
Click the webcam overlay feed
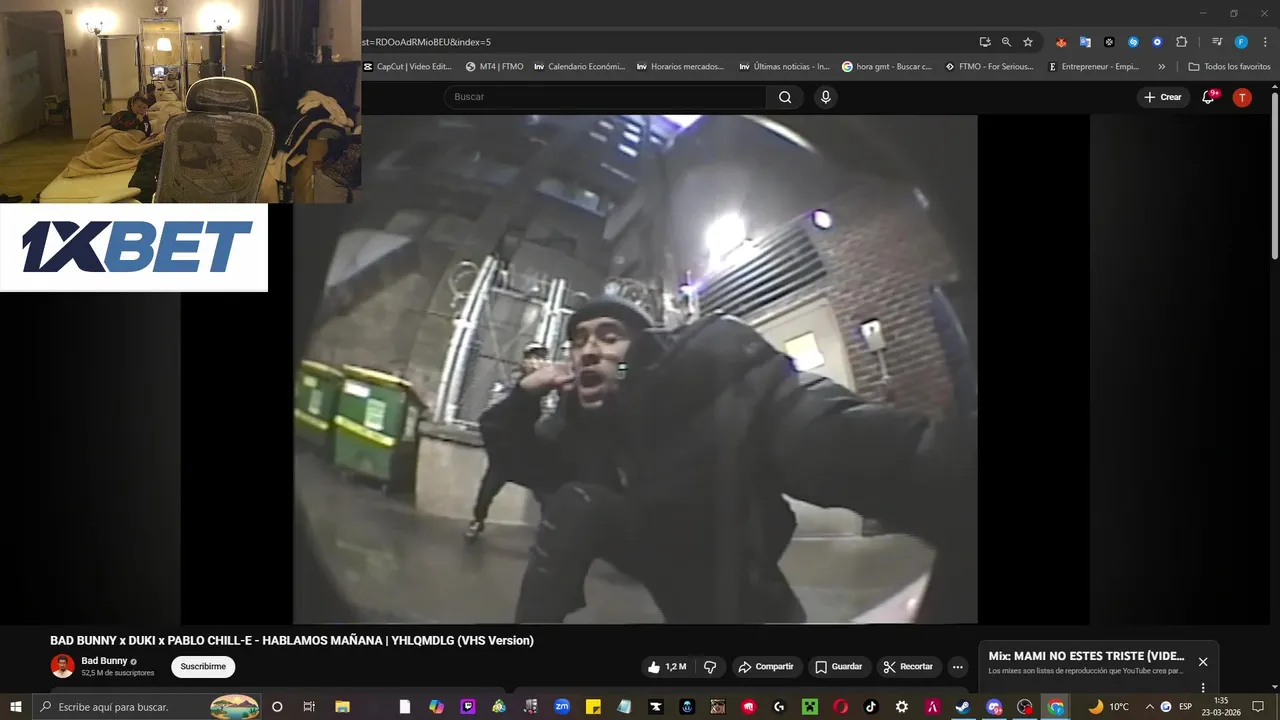click(181, 101)
